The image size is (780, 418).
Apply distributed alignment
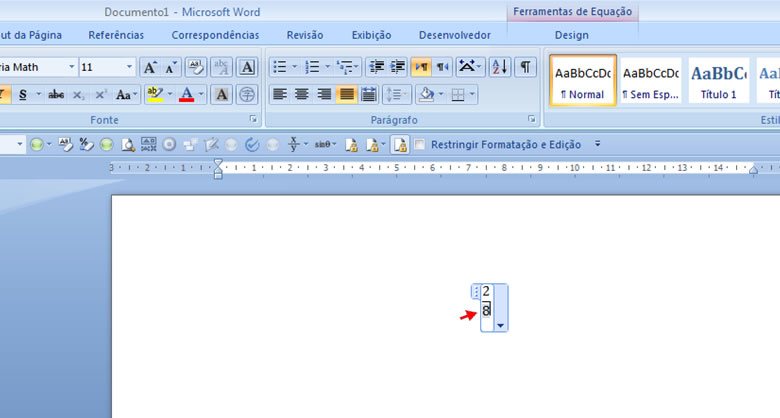[369, 95]
